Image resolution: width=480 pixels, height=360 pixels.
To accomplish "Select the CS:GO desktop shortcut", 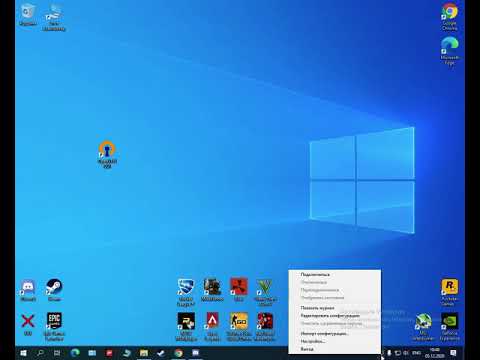I will [x=239, y=327].
